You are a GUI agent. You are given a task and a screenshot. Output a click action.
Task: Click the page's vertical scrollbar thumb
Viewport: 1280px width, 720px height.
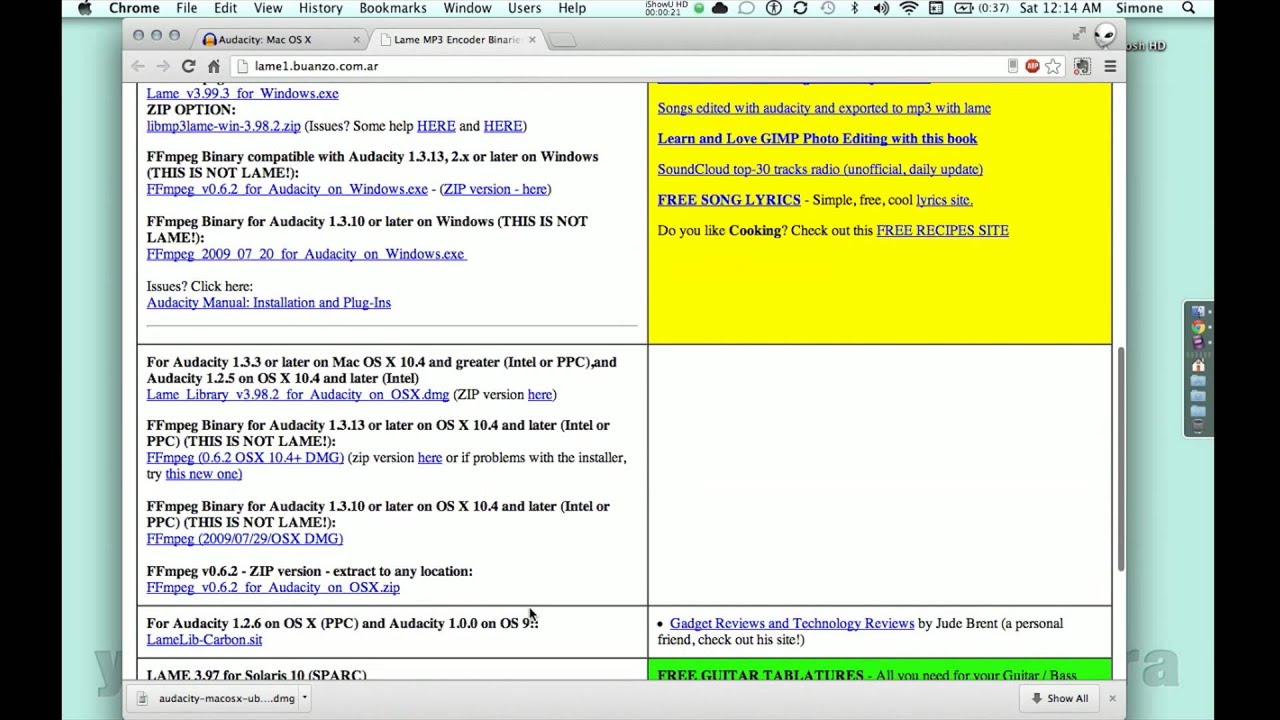pyautogui.click(x=1119, y=458)
